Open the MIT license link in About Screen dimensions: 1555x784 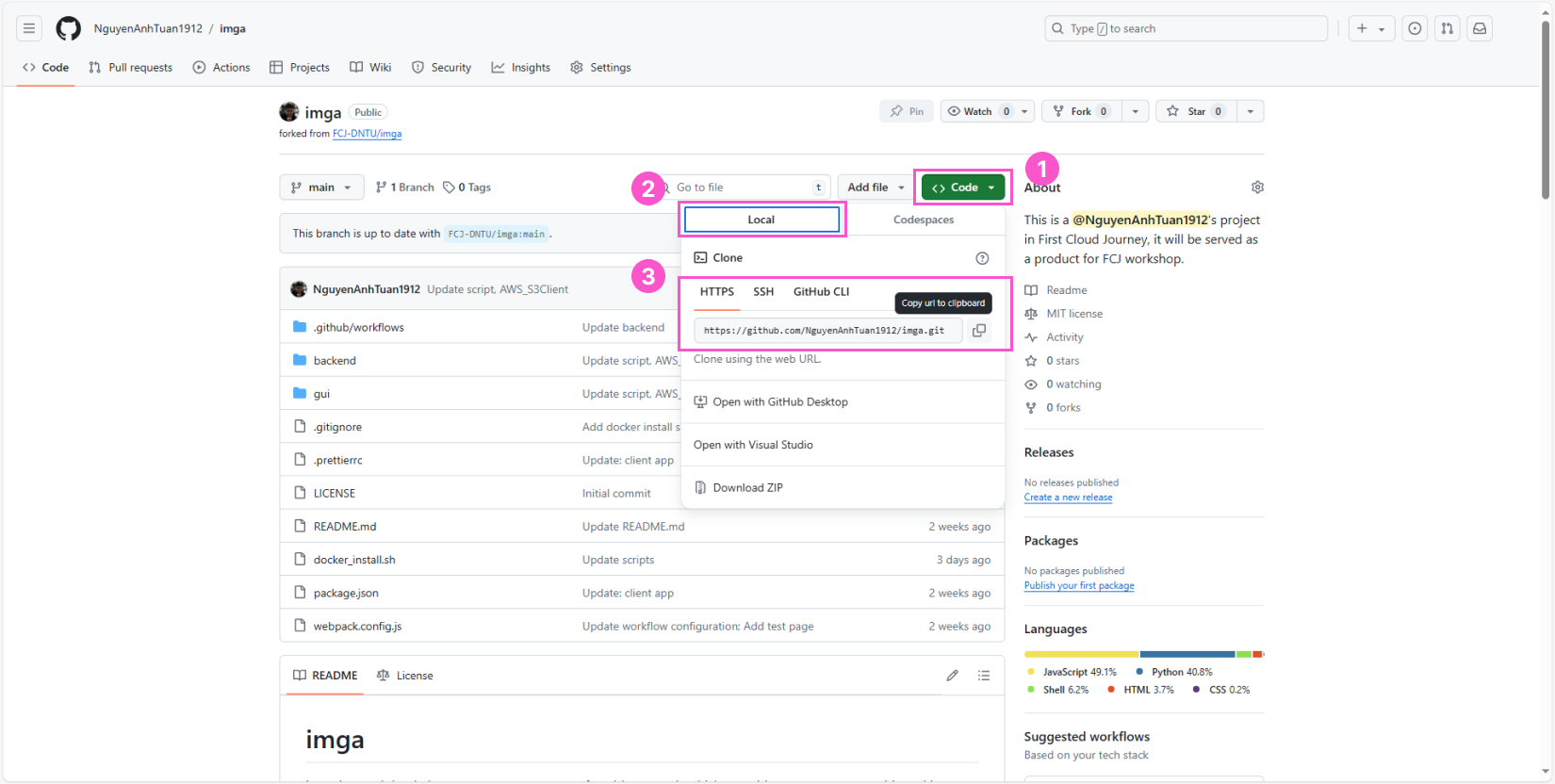click(x=1064, y=314)
